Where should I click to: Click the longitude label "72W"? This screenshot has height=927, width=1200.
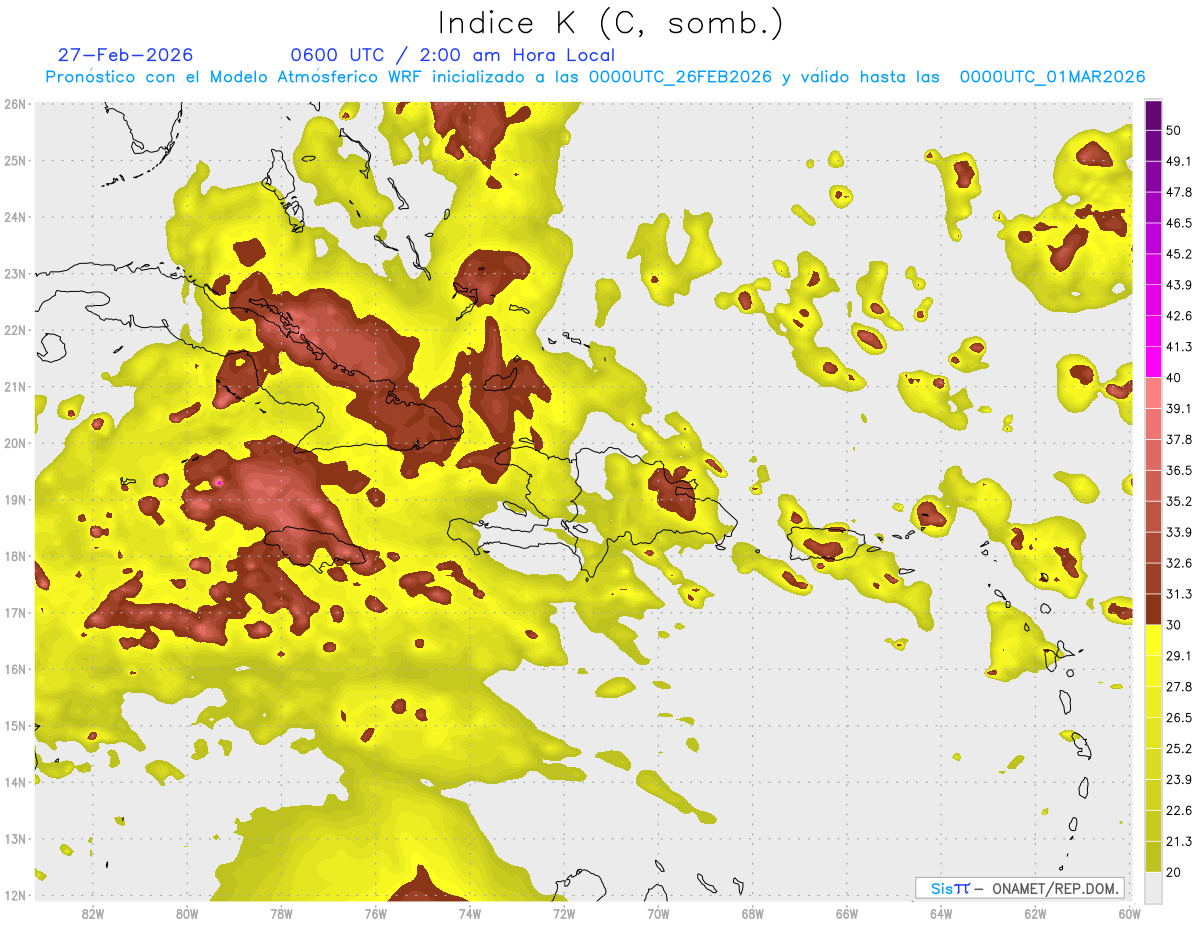coord(563,913)
